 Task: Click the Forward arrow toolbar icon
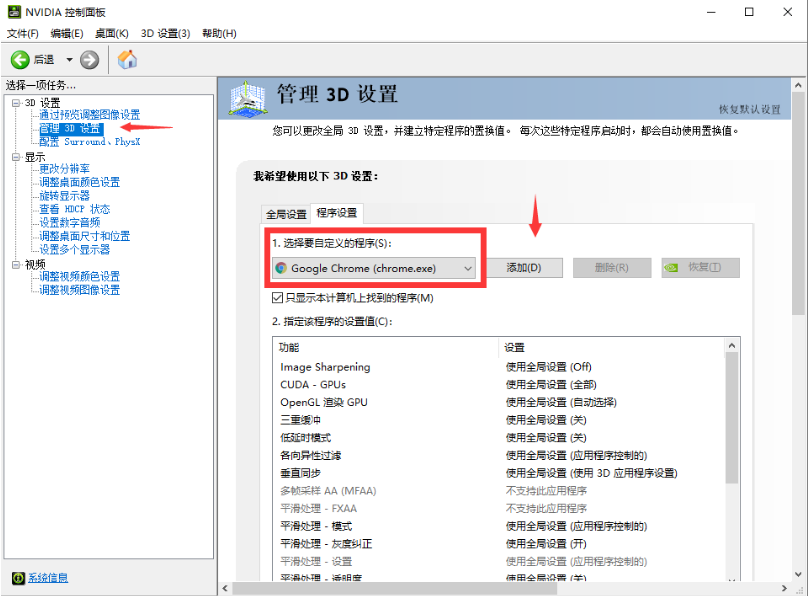point(90,60)
